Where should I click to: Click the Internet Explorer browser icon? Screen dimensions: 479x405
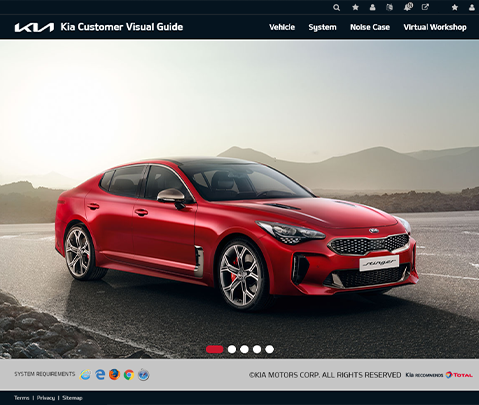pos(85,375)
